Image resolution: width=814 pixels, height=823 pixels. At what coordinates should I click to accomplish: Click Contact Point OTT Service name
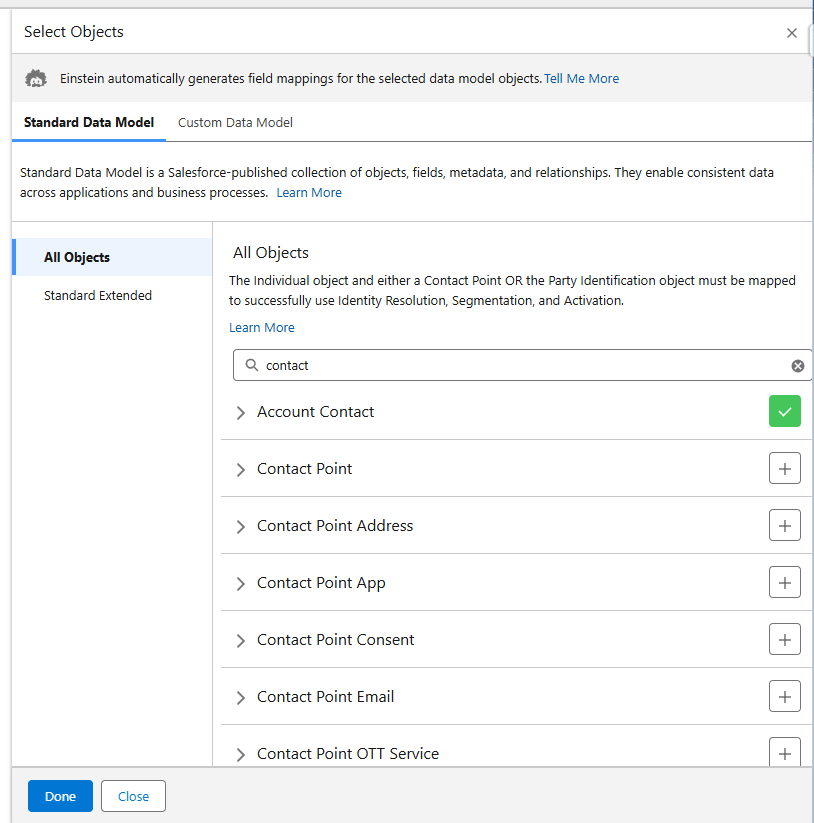coord(348,754)
